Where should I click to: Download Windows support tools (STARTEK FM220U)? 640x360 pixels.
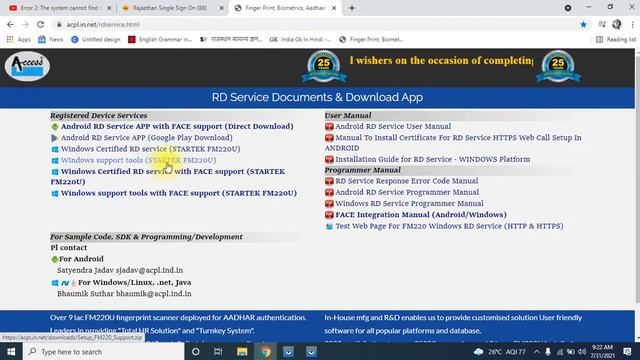click(139, 160)
